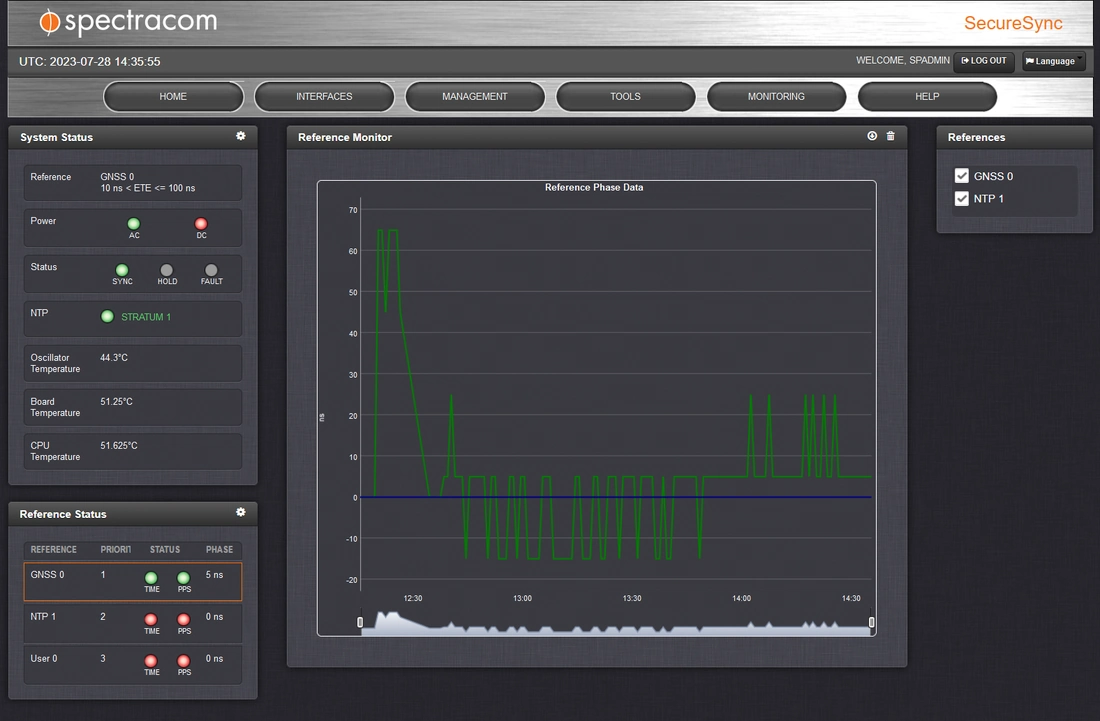
Task: Select User 0 row in Reference Status
Action: click(x=133, y=664)
